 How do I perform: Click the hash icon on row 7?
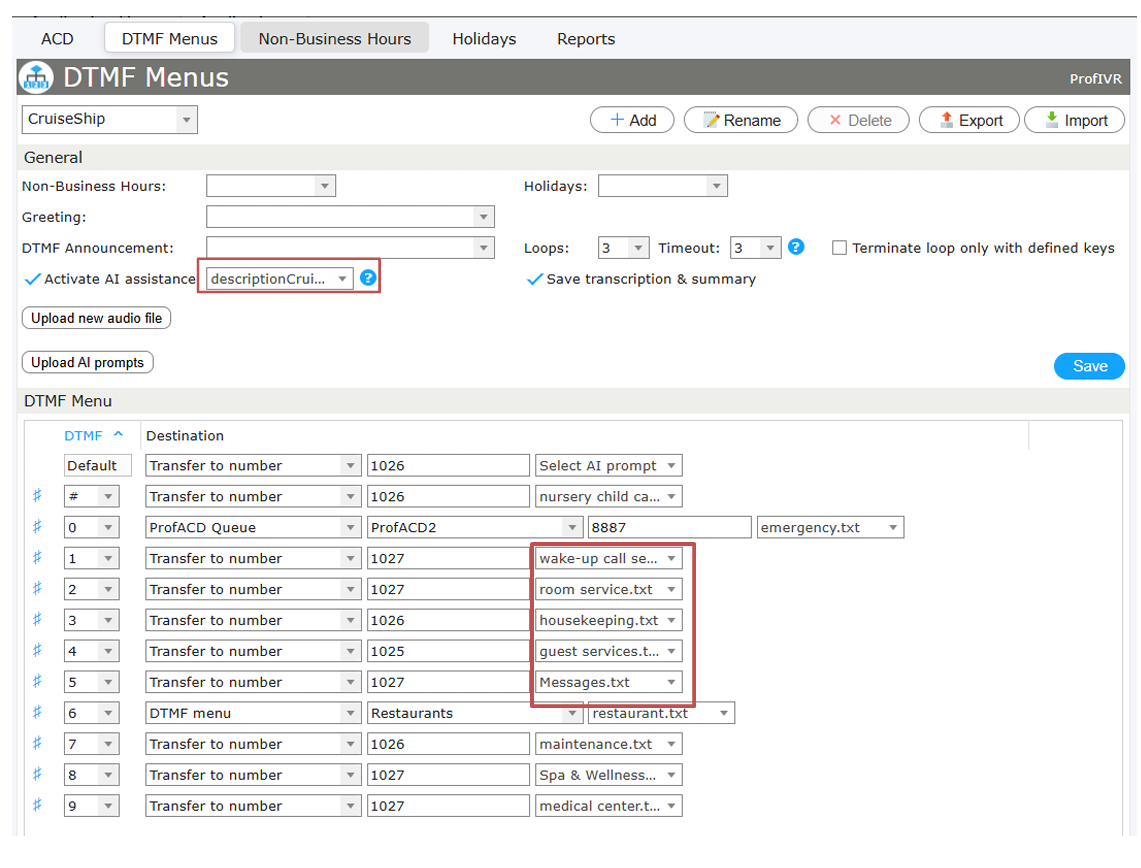(x=37, y=744)
